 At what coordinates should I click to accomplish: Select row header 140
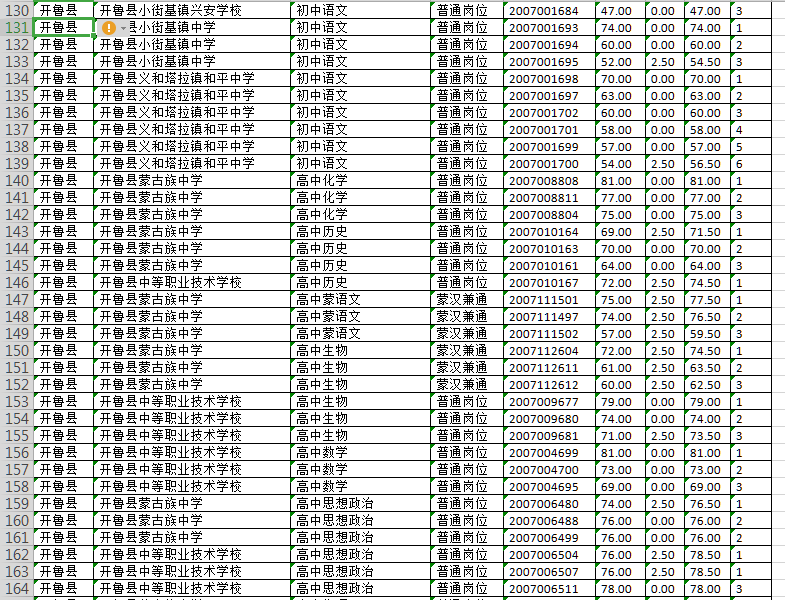coord(16,181)
